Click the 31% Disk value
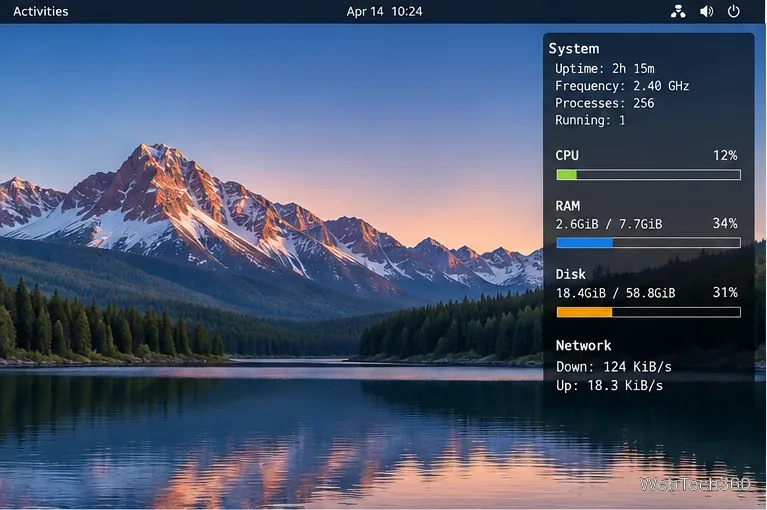 (725, 292)
